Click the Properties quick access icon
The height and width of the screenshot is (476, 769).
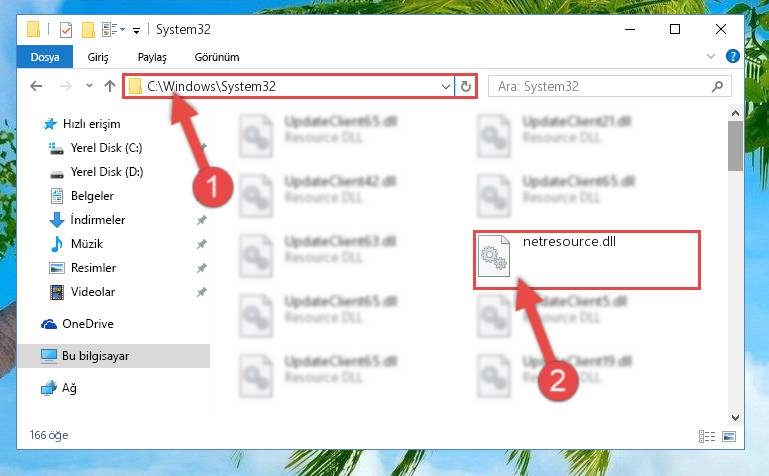[66, 30]
